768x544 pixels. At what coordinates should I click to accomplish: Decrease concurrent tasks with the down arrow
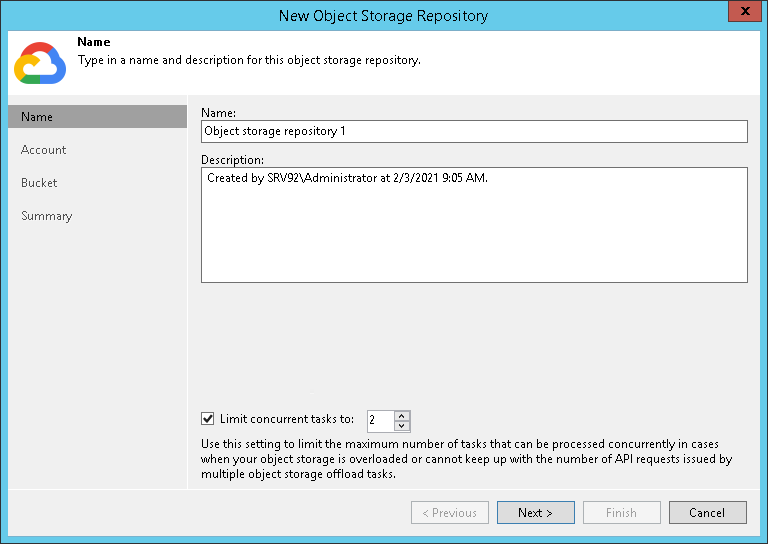pos(402,426)
